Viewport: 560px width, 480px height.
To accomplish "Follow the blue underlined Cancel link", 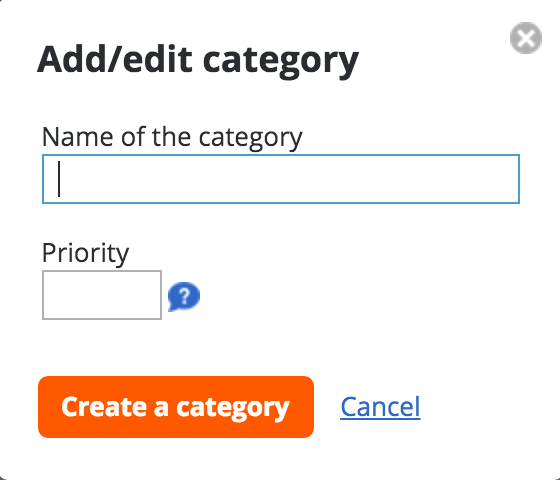I will point(380,407).
